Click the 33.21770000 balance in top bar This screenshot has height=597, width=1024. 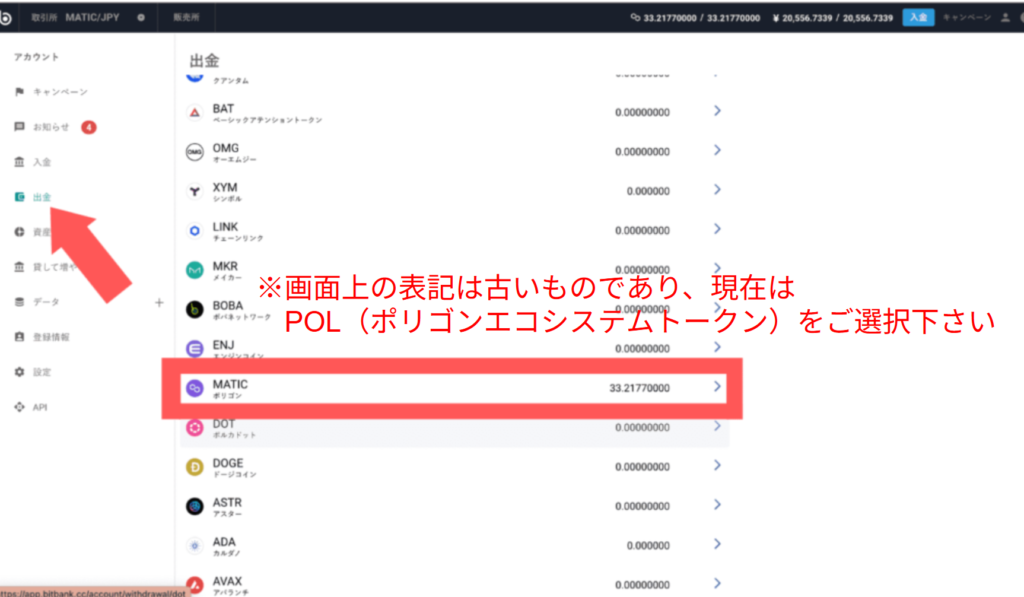click(696, 18)
